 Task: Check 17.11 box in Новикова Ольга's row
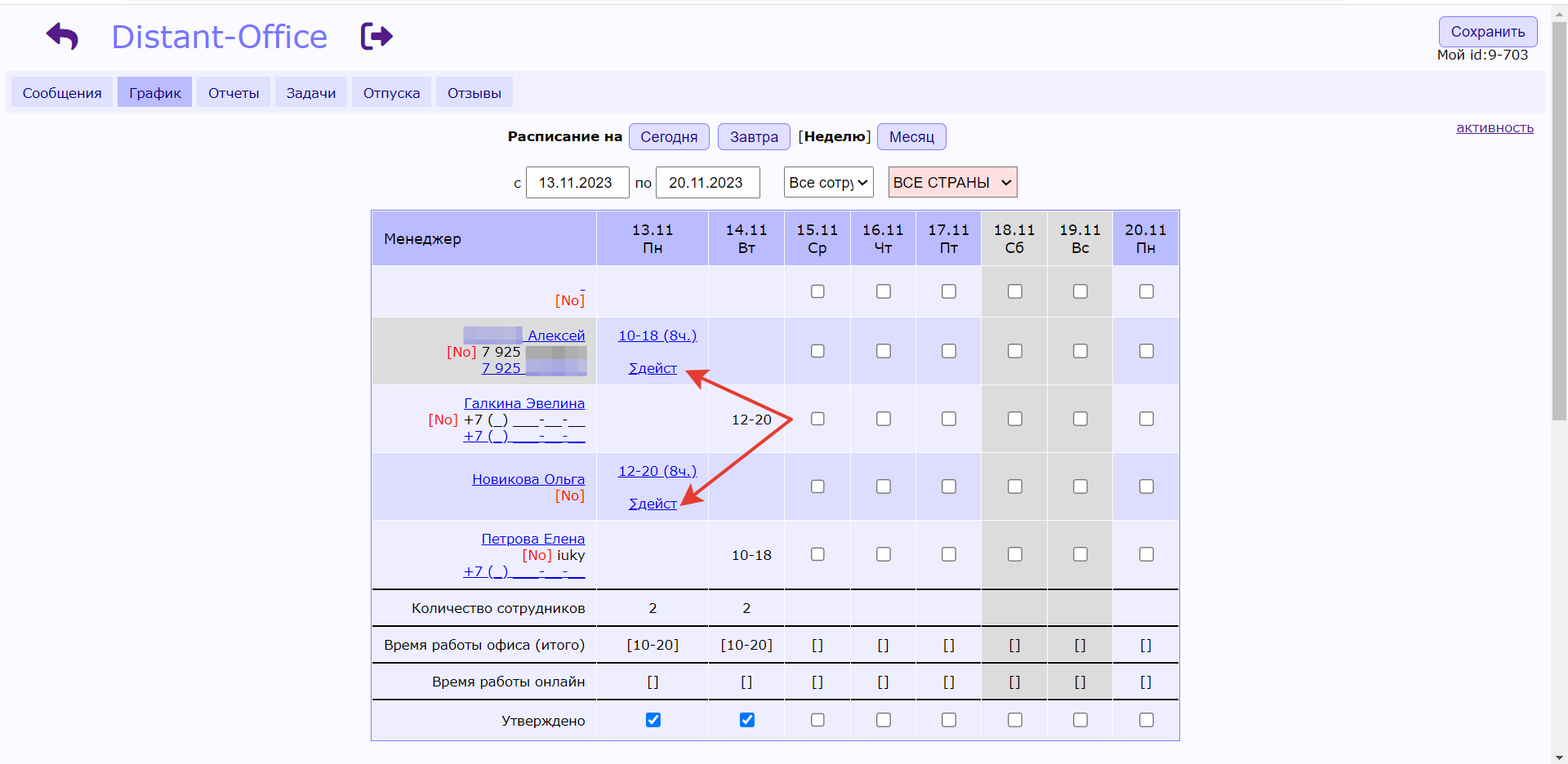click(x=949, y=486)
